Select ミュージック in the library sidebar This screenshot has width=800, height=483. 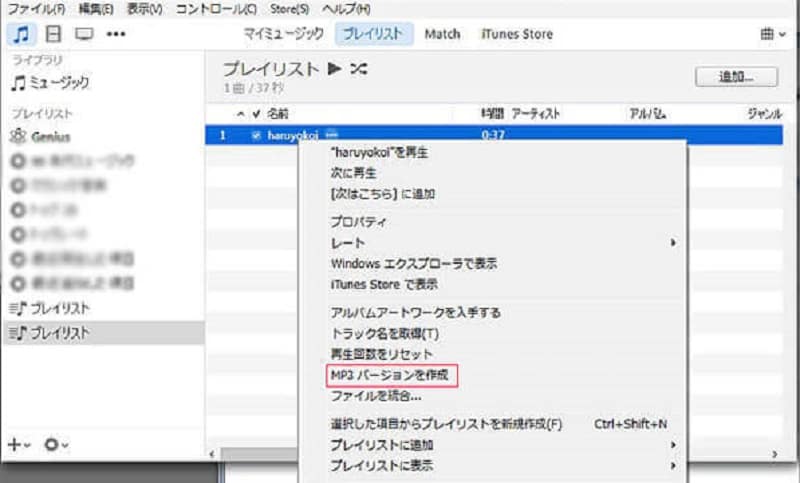tap(50, 83)
